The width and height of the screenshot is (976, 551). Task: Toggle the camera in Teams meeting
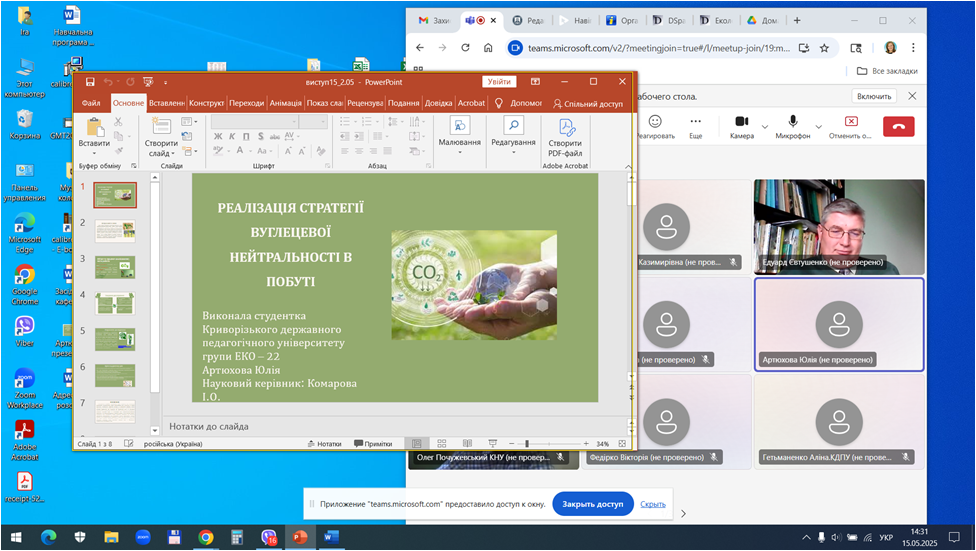pyautogui.click(x=741, y=125)
